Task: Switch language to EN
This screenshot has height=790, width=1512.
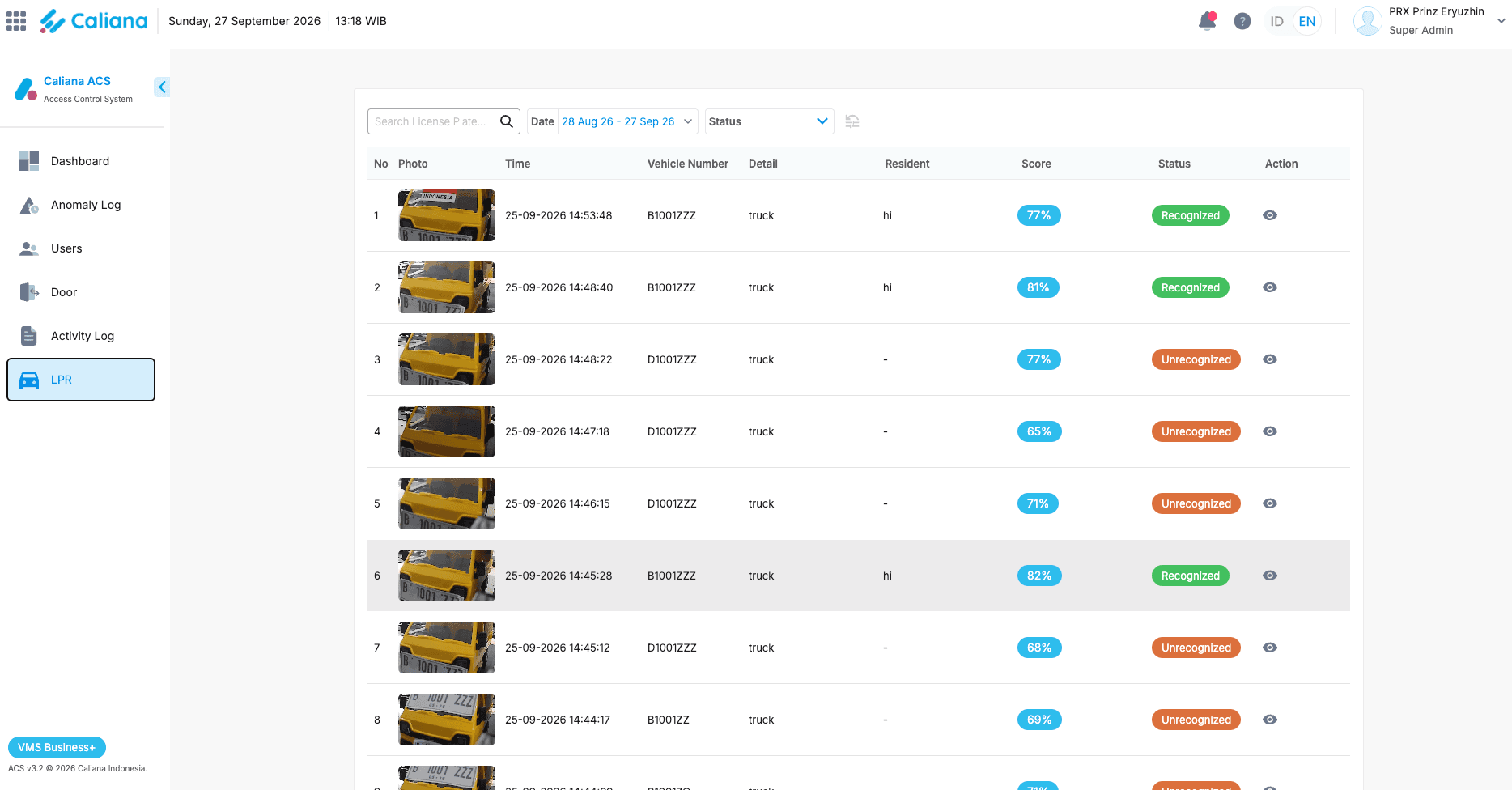Action: (1307, 21)
